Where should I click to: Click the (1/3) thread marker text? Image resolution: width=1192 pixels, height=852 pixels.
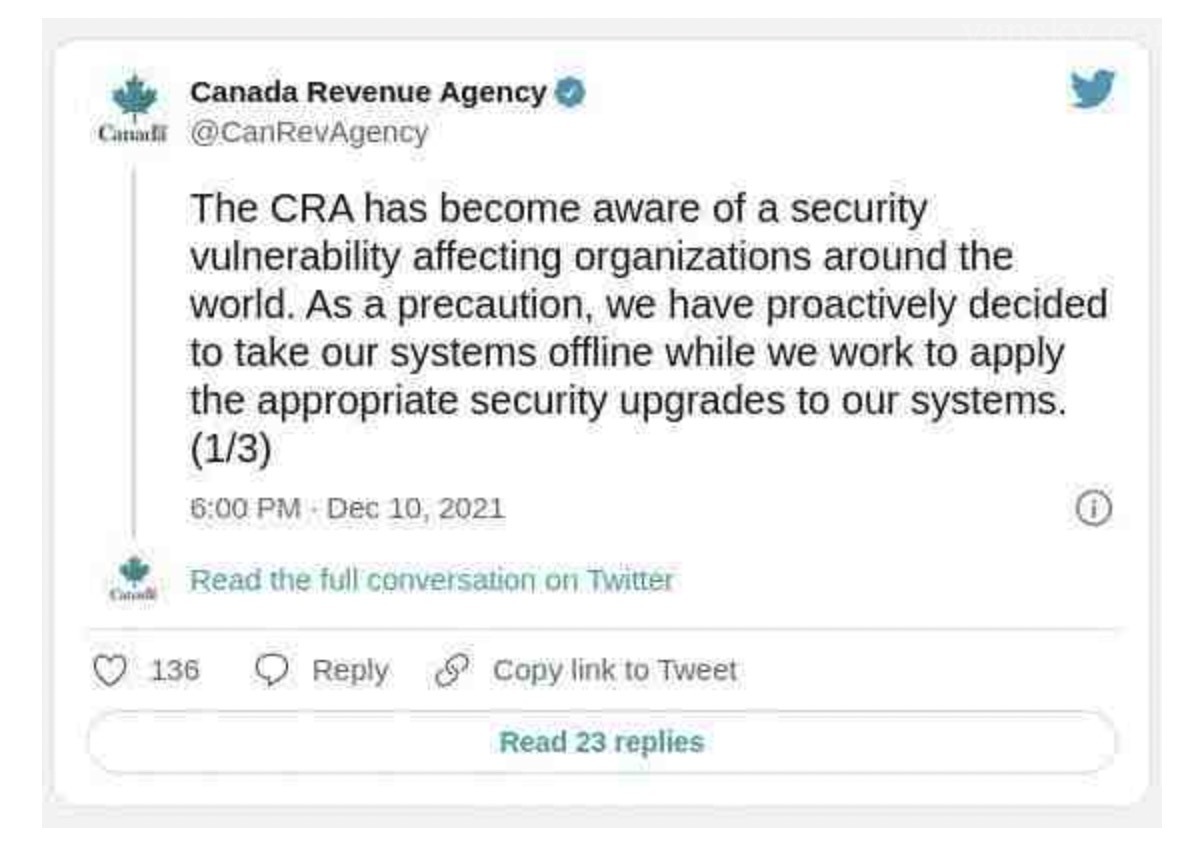(230, 448)
